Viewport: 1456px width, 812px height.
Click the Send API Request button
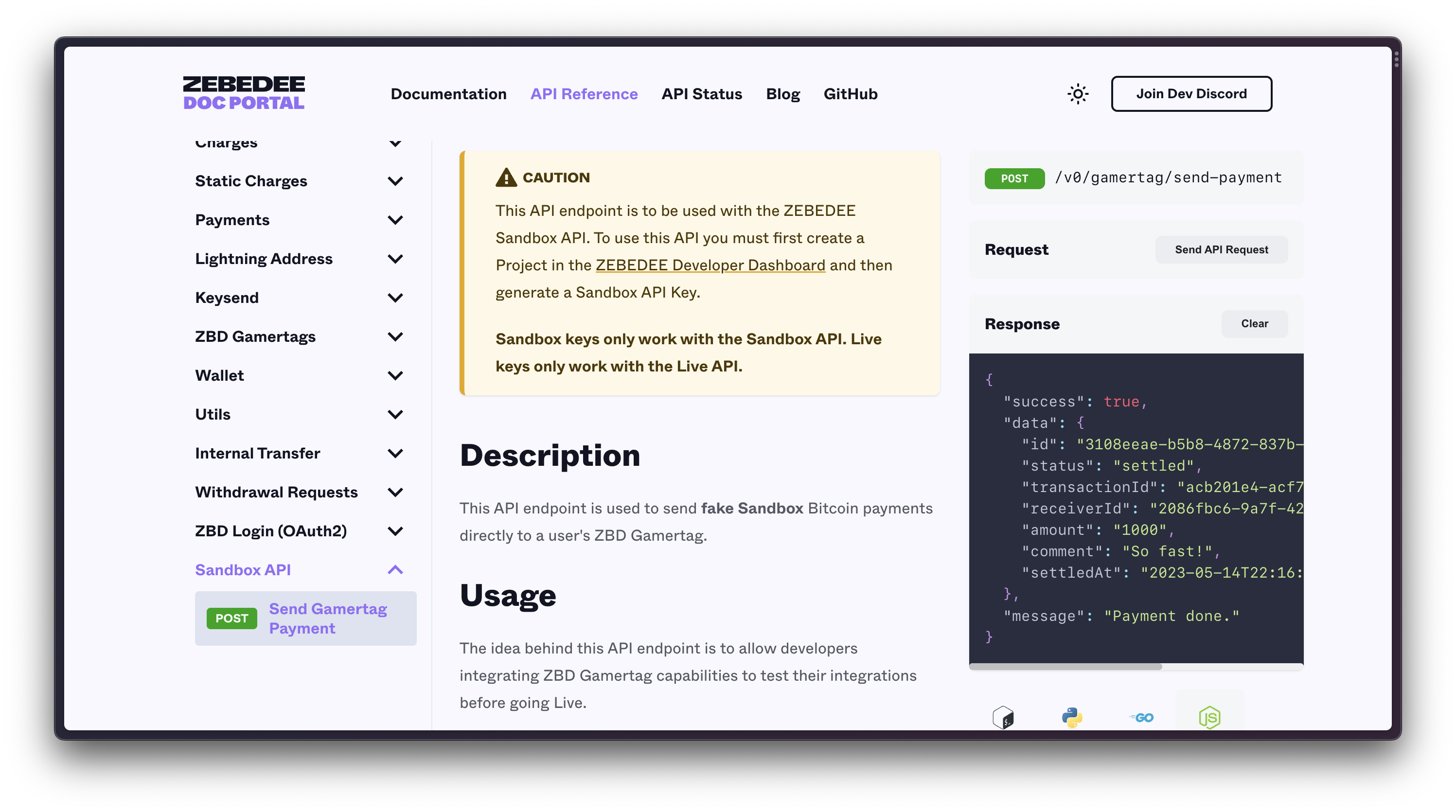[1221, 249]
